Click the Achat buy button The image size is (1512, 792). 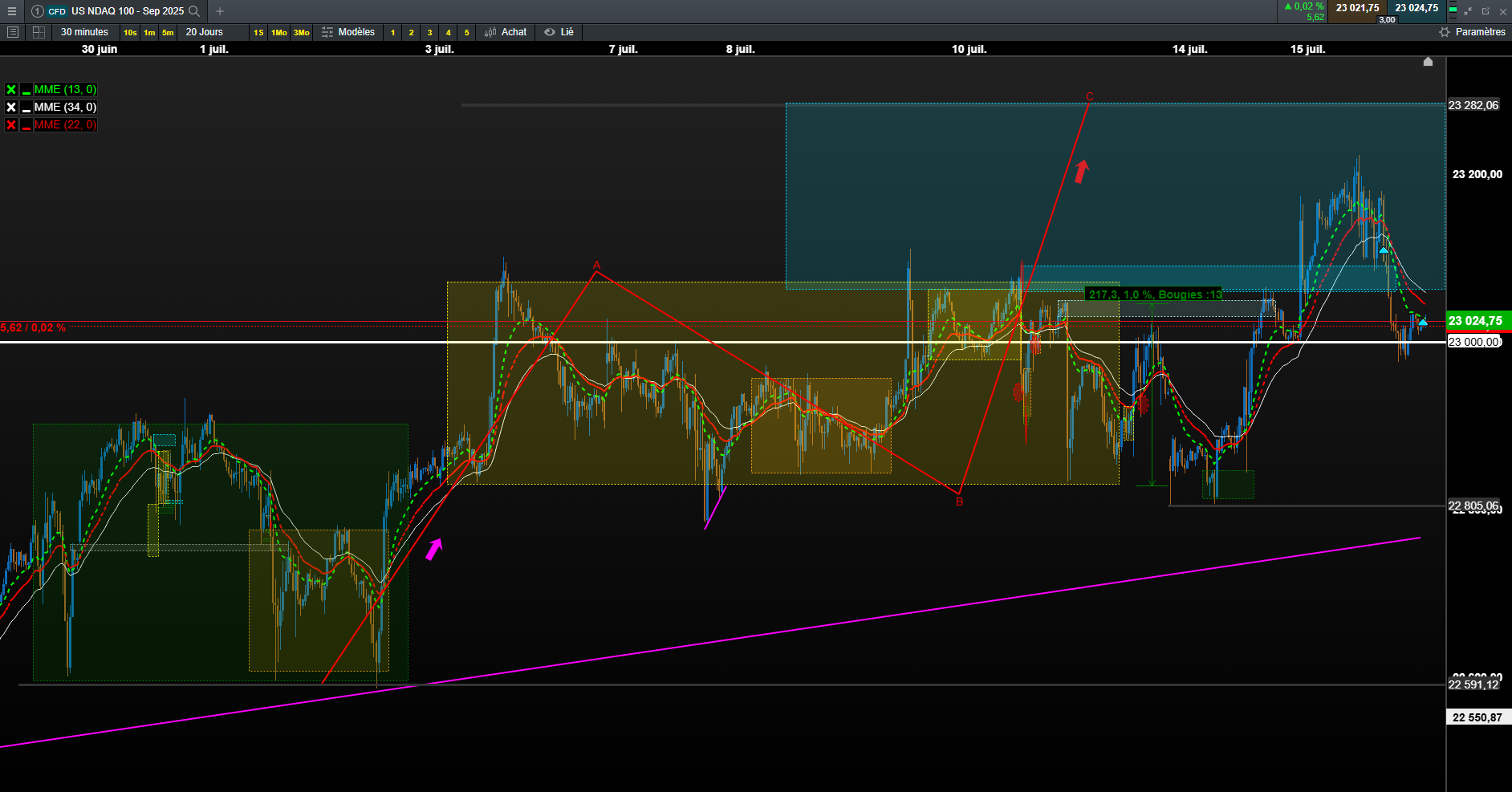tap(506, 32)
